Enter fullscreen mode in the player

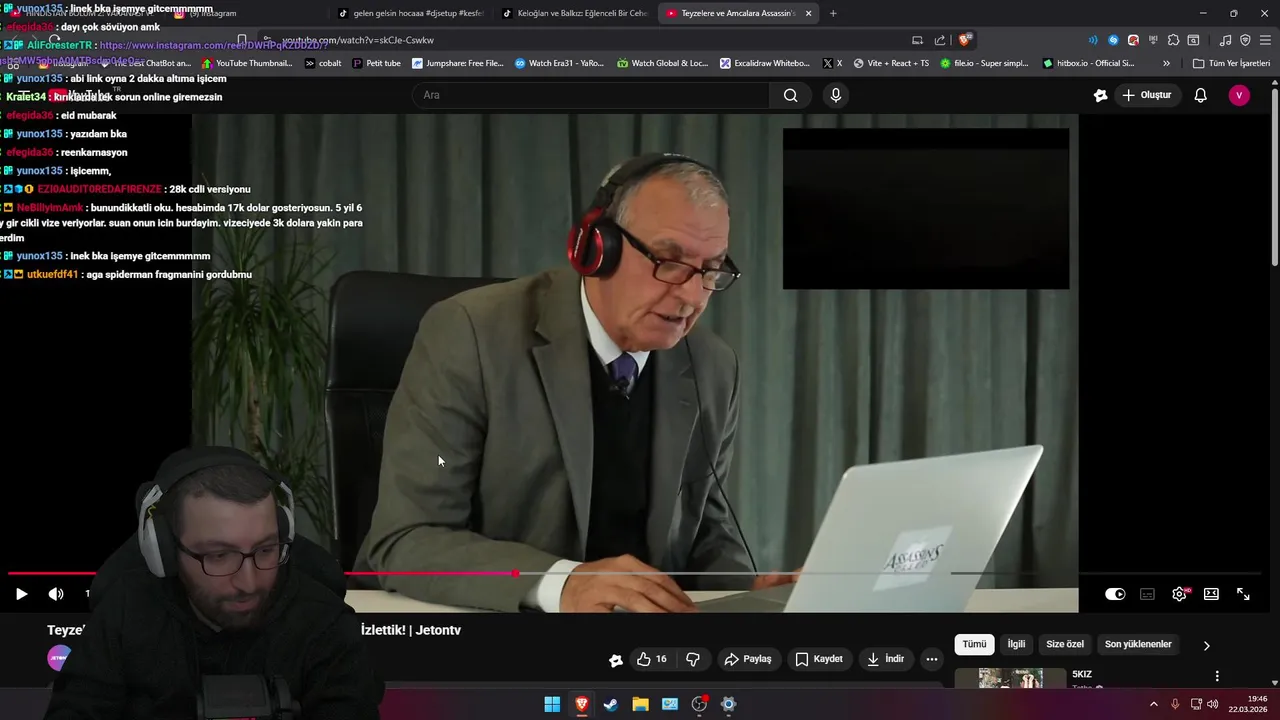click(1243, 594)
